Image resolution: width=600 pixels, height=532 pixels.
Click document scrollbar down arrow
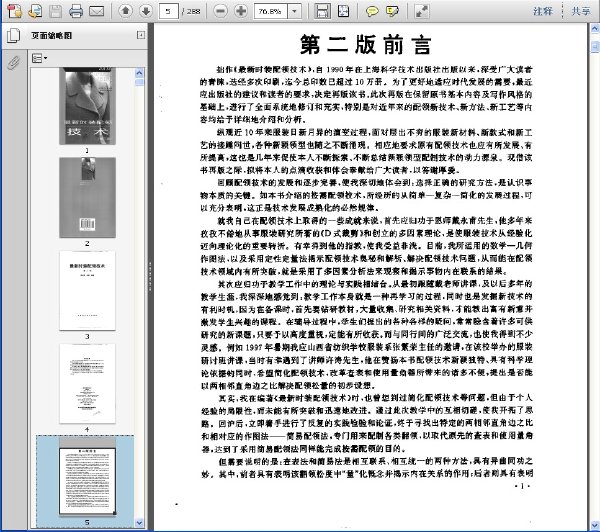tap(595, 525)
